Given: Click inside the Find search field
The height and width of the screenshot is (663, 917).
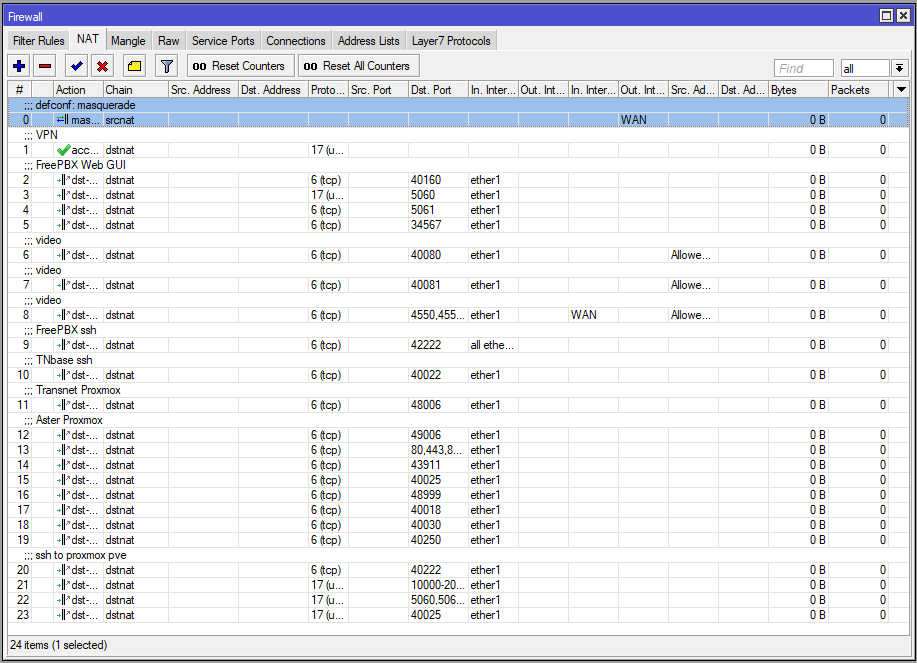Looking at the screenshot, I should click(x=803, y=68).
